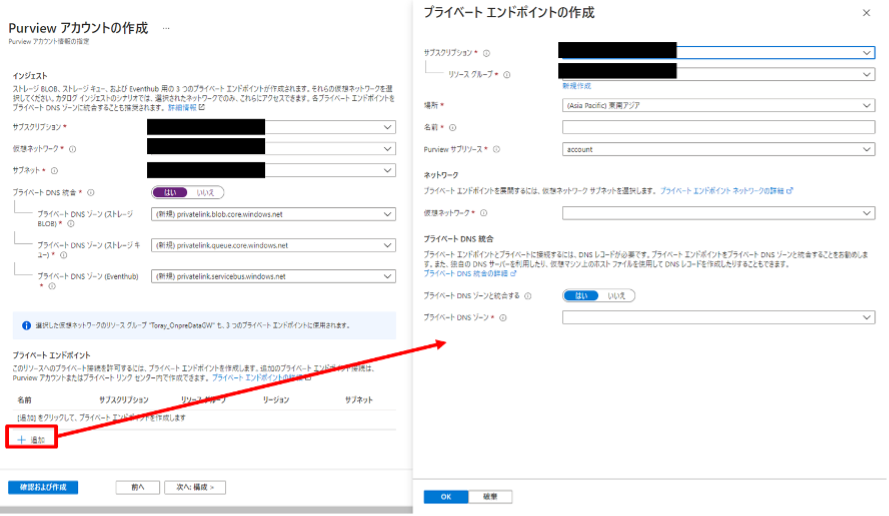Click the 確認および作成 button
The image size is (889, 516).
click(x=43, y=488)
